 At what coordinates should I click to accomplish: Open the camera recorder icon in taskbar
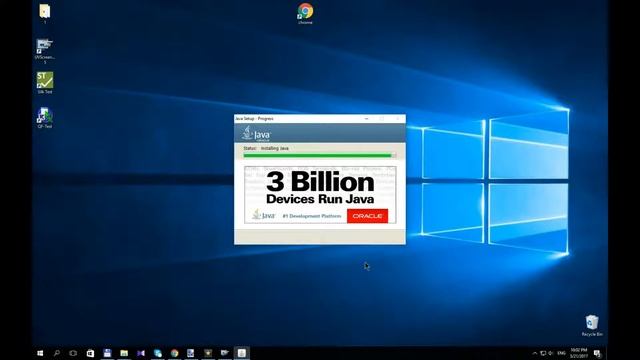coord(225,353)
